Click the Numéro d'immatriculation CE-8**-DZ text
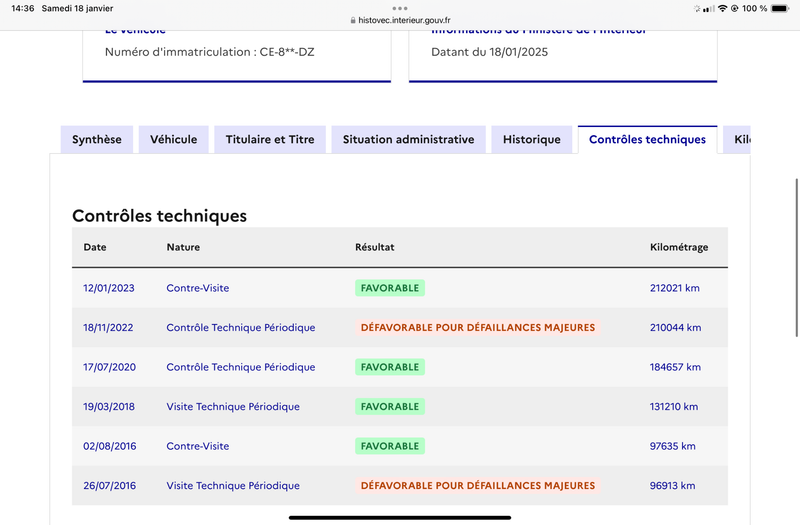 [210, 52]
